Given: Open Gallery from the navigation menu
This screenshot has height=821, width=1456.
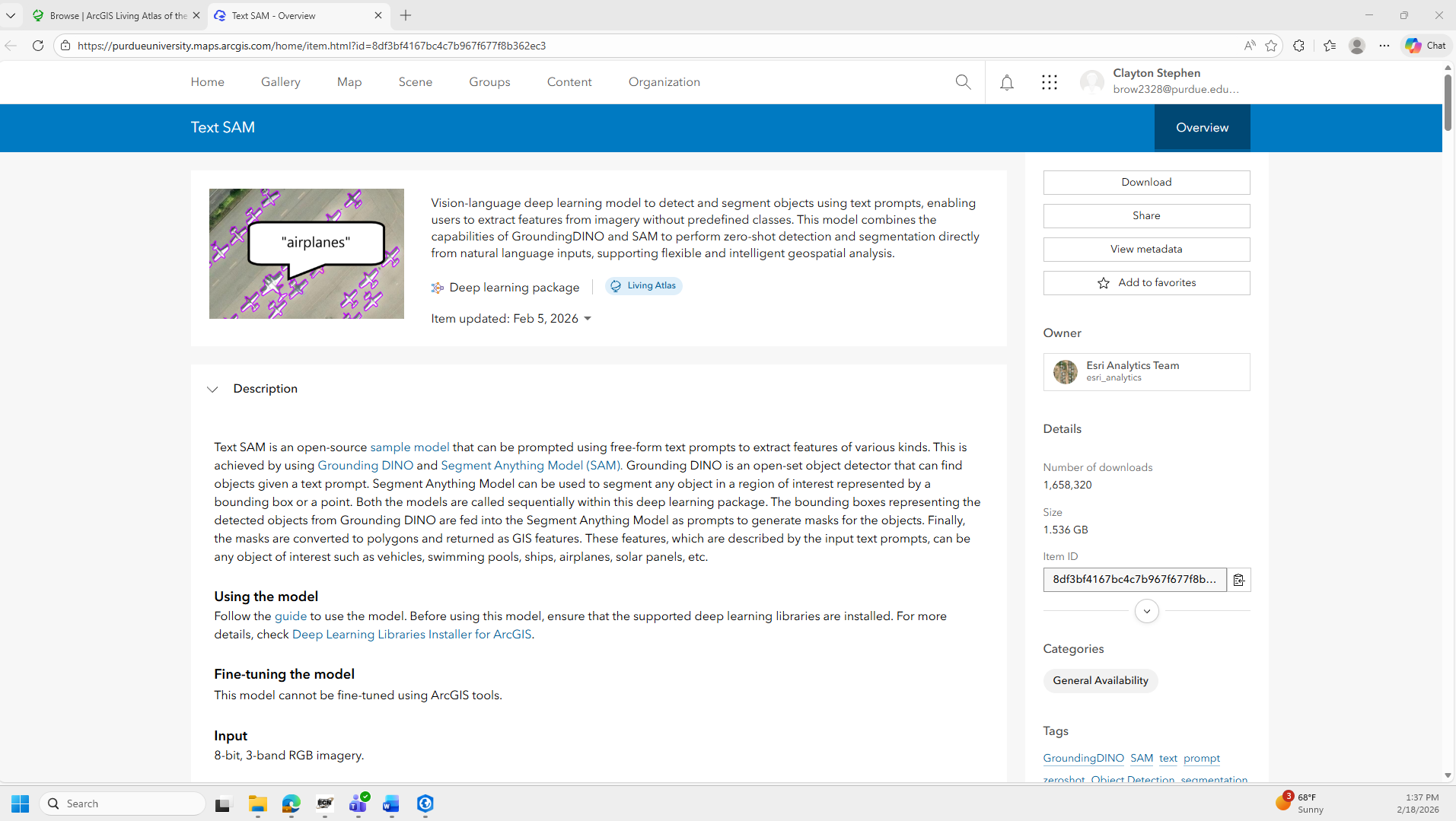Looking at the screenshot, I should (x=280, y=81).
